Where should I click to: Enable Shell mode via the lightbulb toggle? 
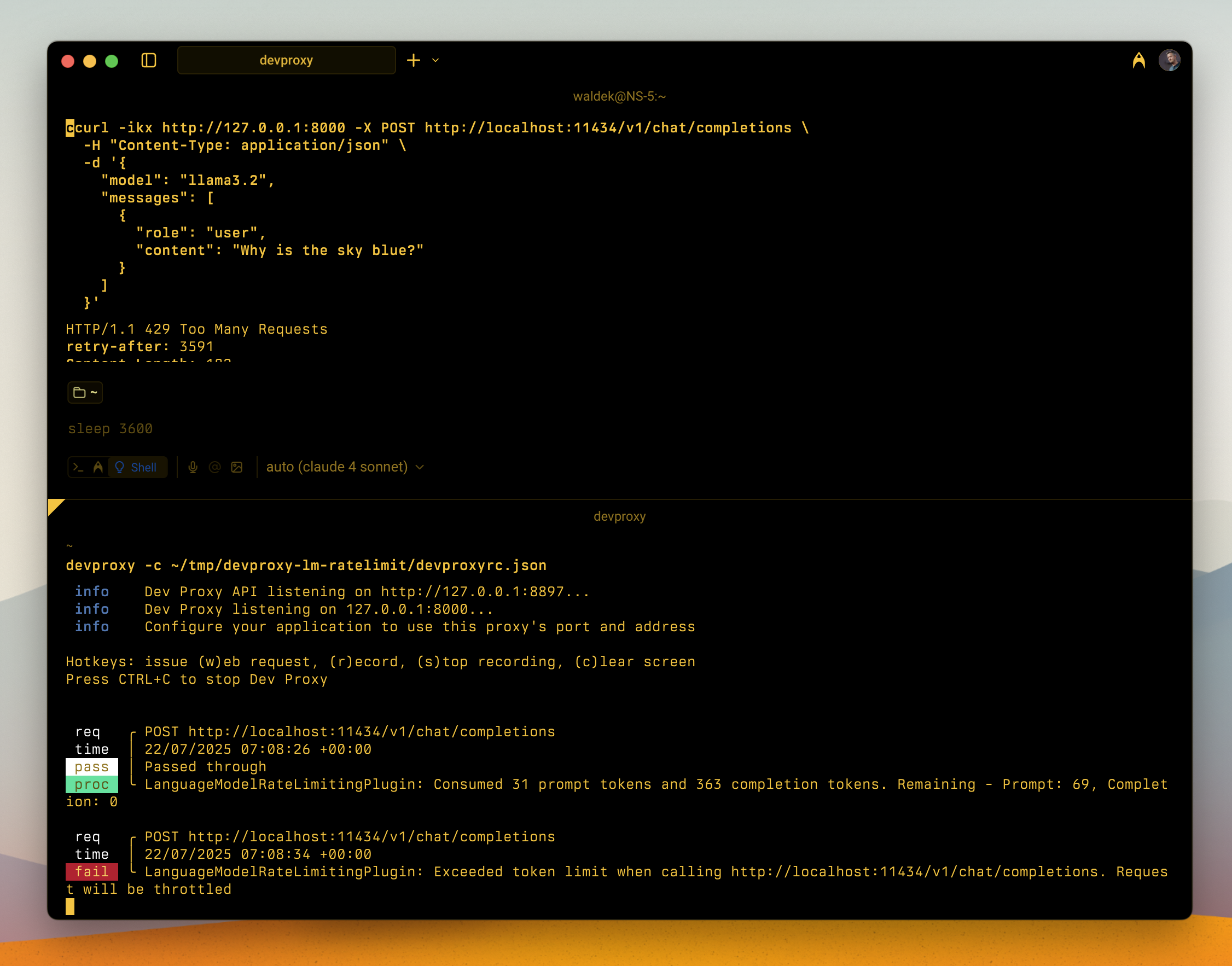[120, 467]
